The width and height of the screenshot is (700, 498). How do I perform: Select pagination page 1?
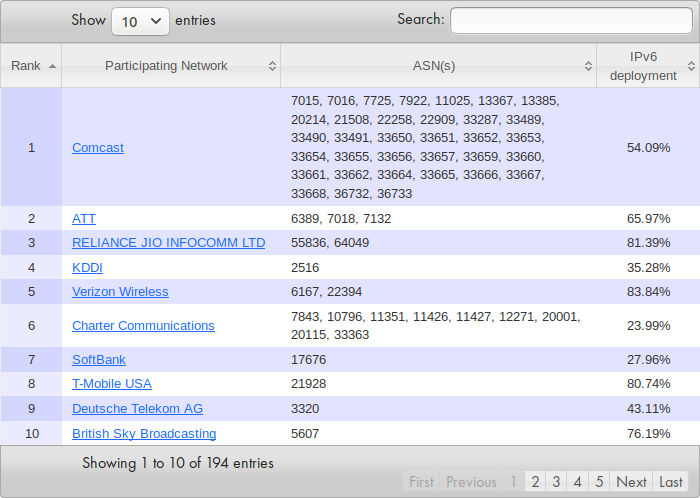point(513,482)
